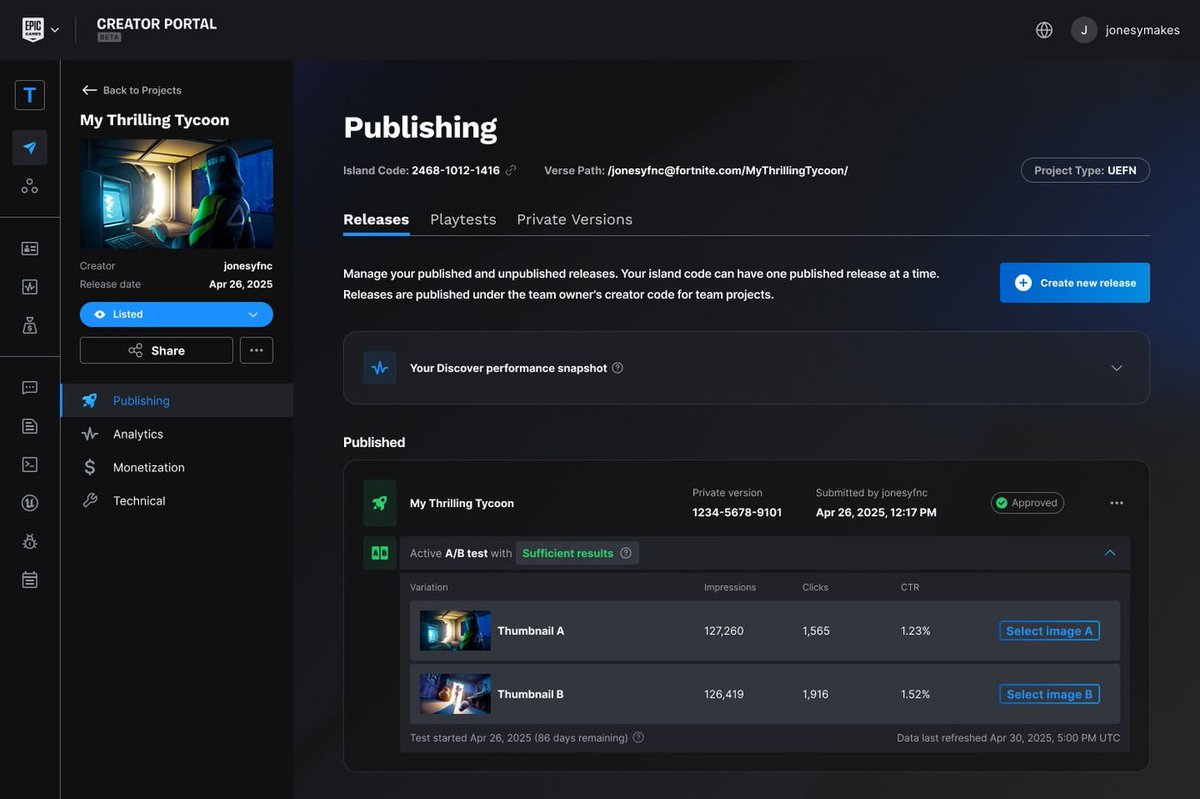Click the Sufficient results status pill

pos(570,552)
